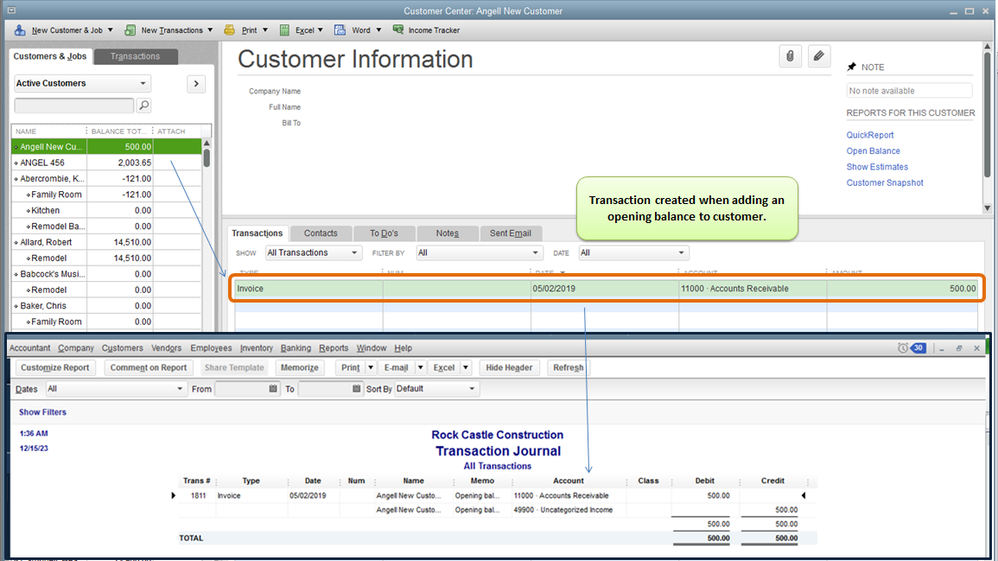Click the To date calendar icon
Viewport: 998px width, 561px height.
click(356, 388)
